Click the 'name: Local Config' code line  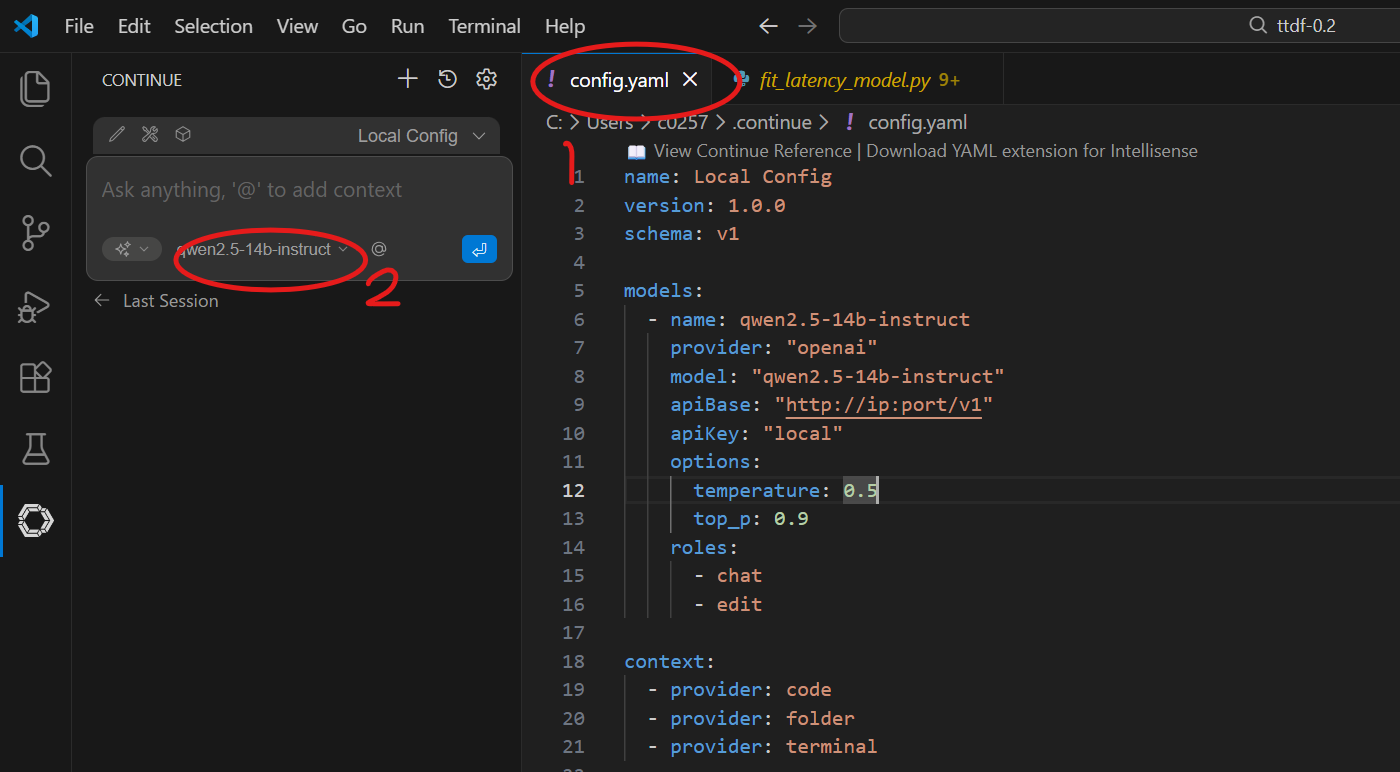tap(728, 177)
